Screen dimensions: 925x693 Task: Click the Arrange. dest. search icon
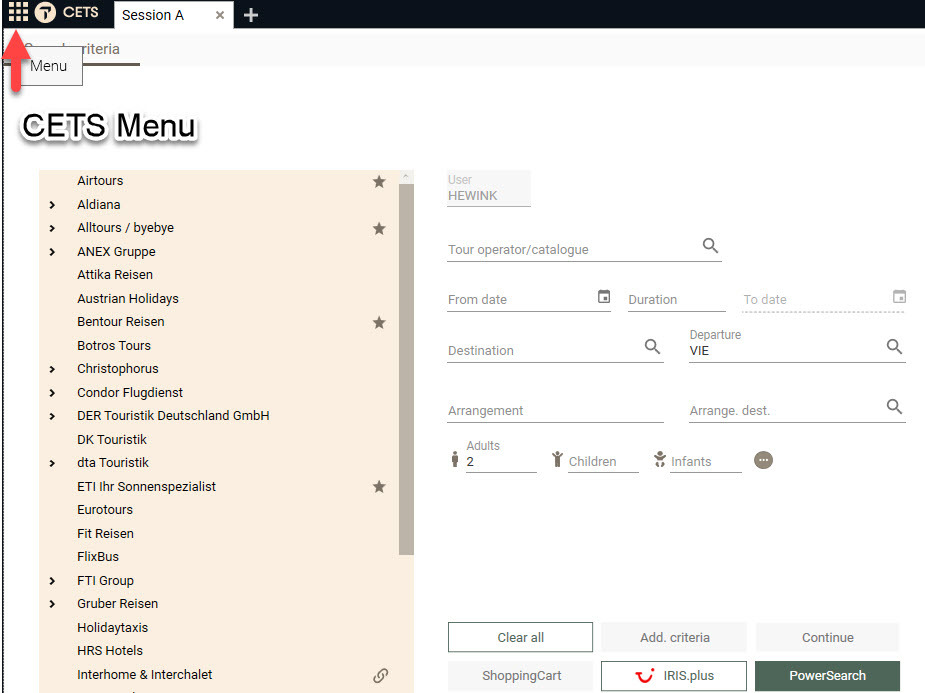coord(894,407)
